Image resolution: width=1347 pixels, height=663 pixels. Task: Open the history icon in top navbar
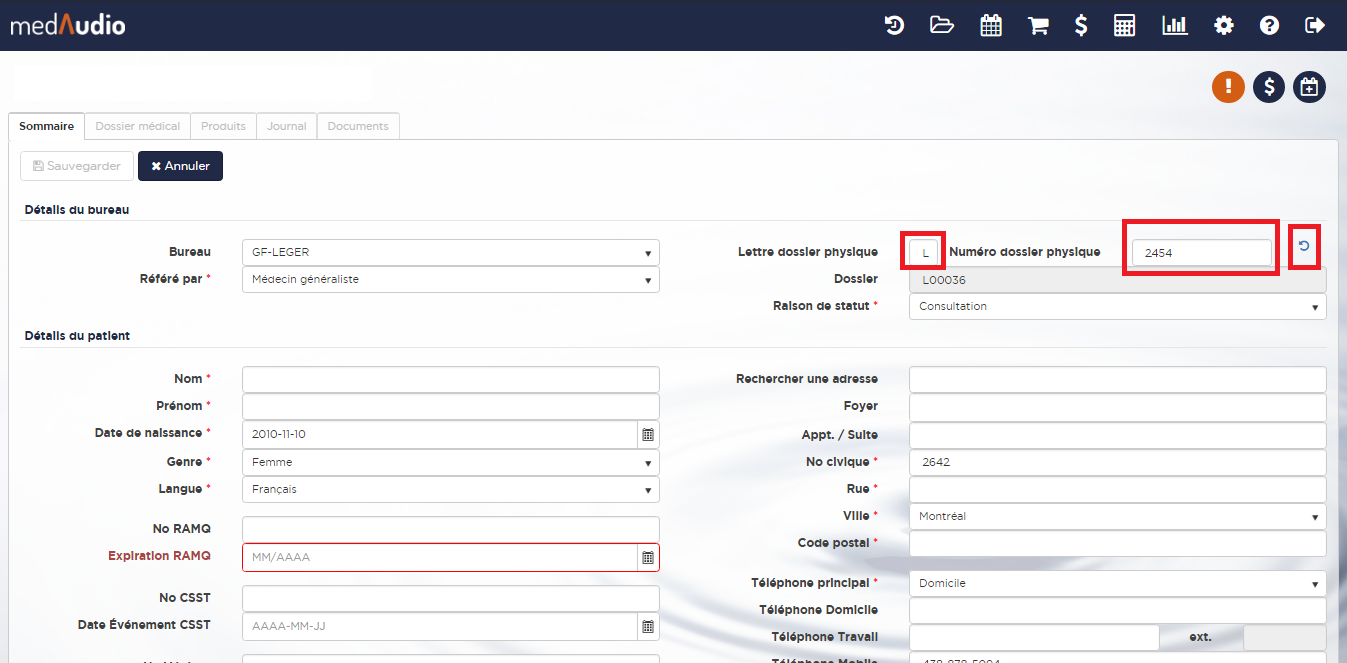(x=894, y=26)
